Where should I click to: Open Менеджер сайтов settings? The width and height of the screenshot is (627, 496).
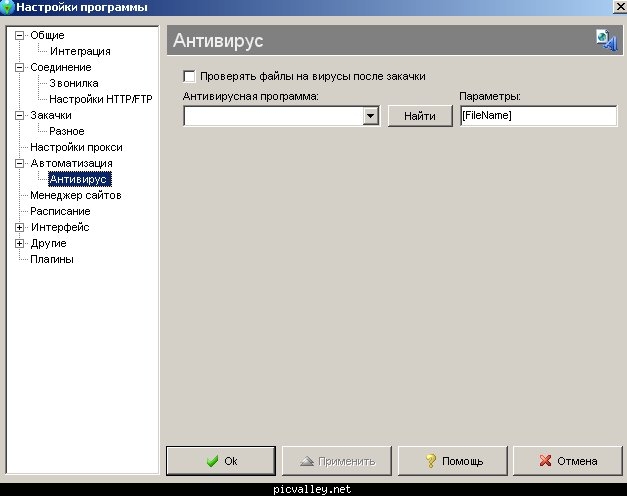point(76,195)
